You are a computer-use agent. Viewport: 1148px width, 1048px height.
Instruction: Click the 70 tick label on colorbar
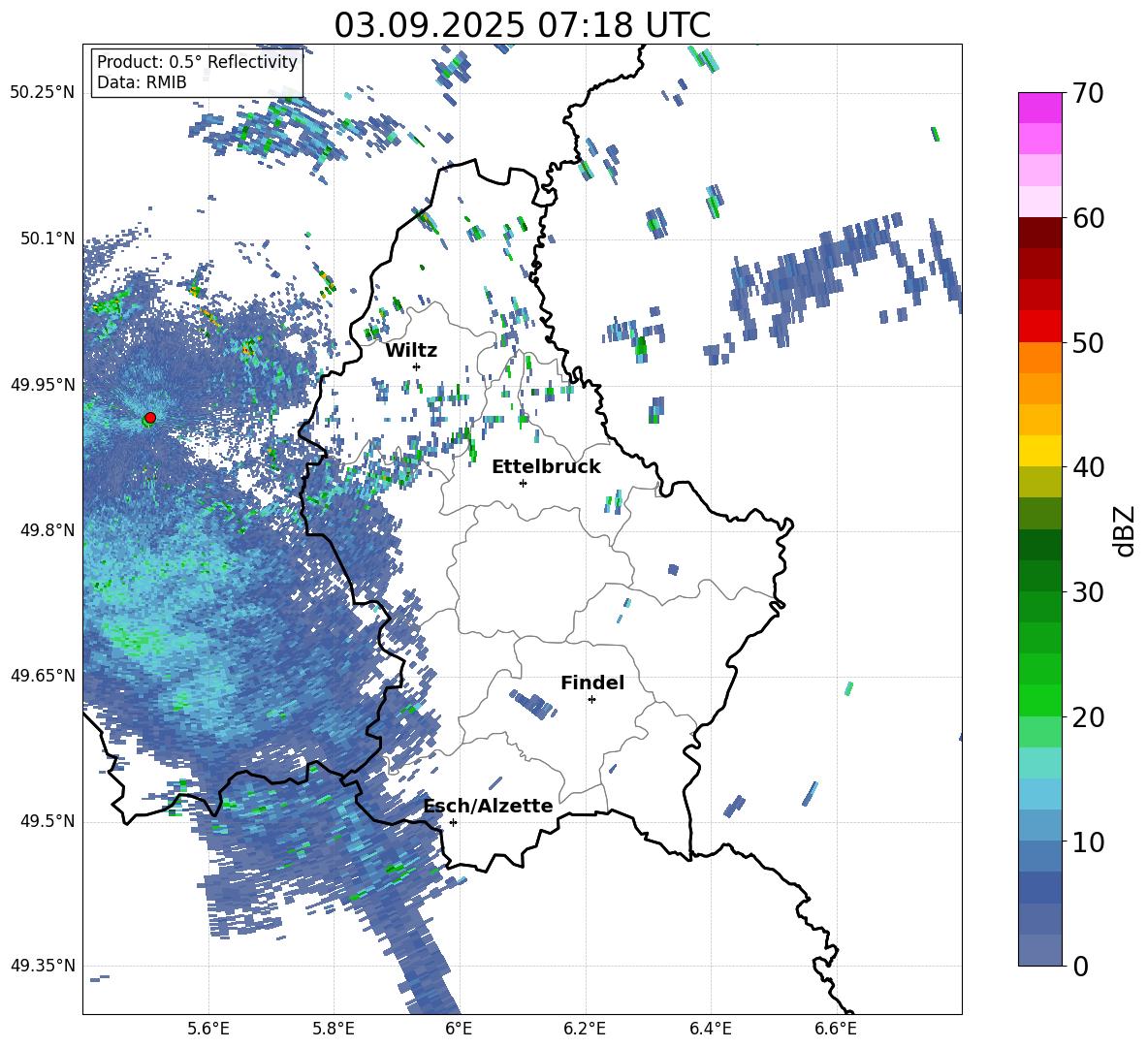click(x=1088, y=94)
